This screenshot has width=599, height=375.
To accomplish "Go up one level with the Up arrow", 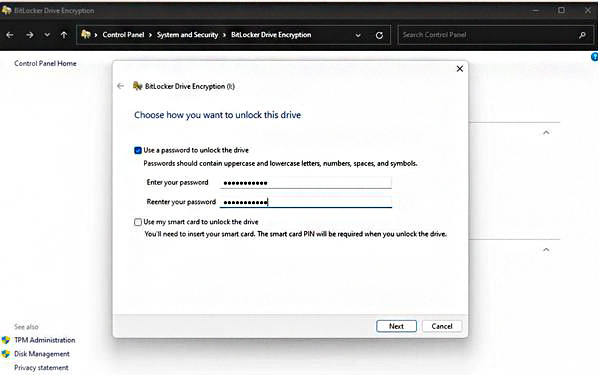I will point(64,35).
